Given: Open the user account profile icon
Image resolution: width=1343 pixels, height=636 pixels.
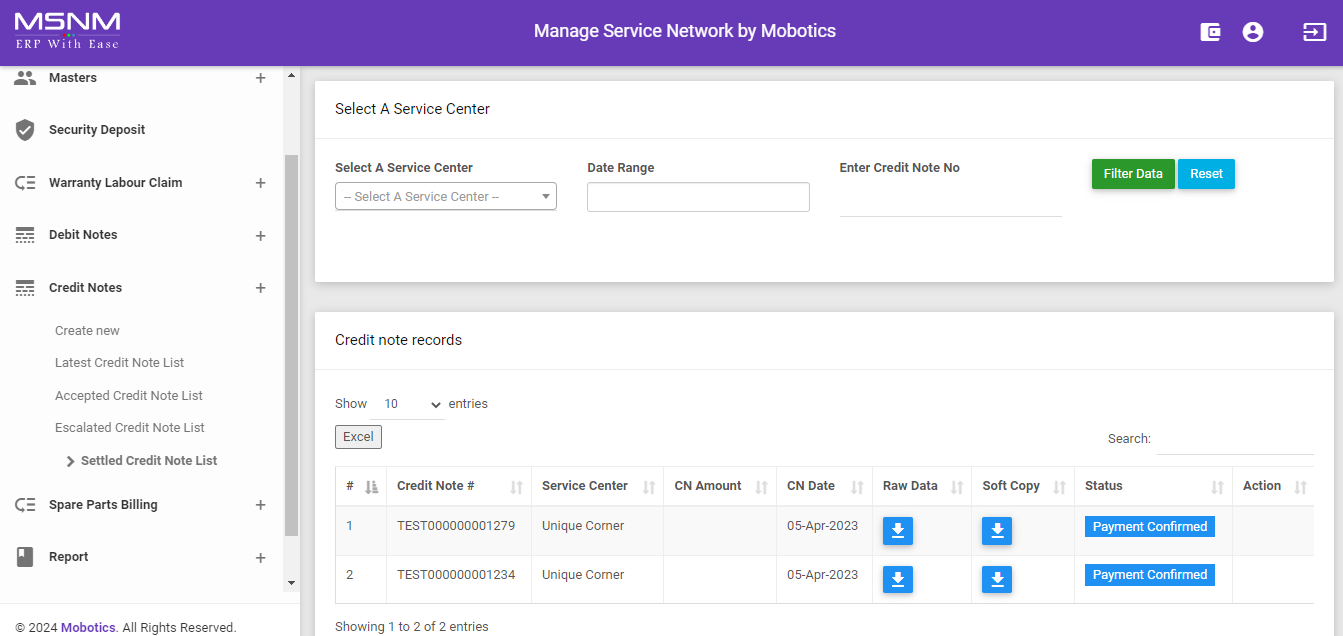Looking at the screenshot, I should (1253, 32).
